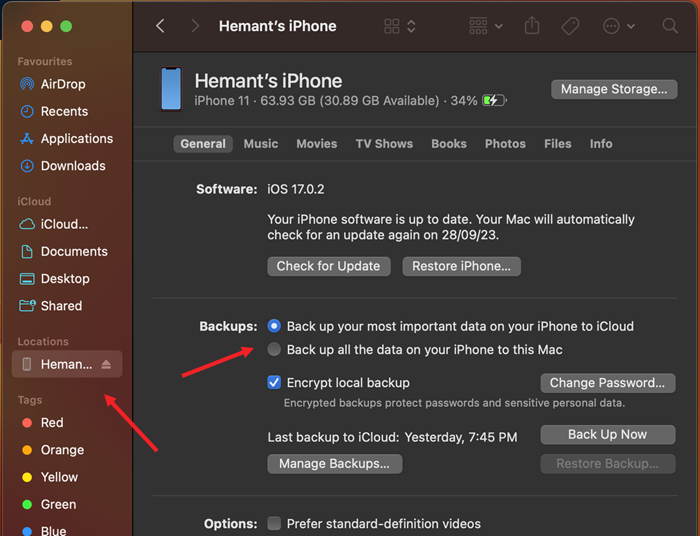Click Change Password button

point(608,383)
